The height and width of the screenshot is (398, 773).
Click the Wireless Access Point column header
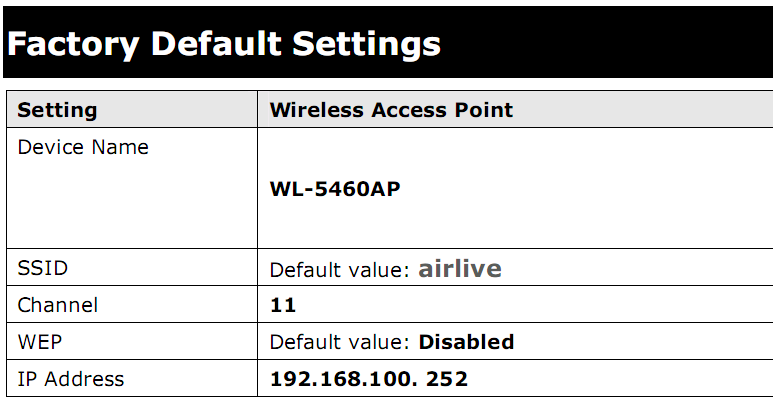[x=391, y=109]
